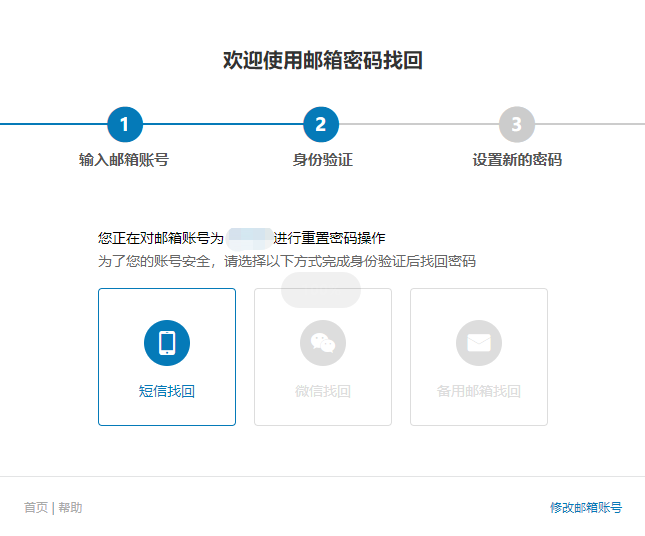The height and width of the screenshot is (536, 645).
Task: Click the blue progress line between steps 1 and 2
Action: (x=222, y=124)
